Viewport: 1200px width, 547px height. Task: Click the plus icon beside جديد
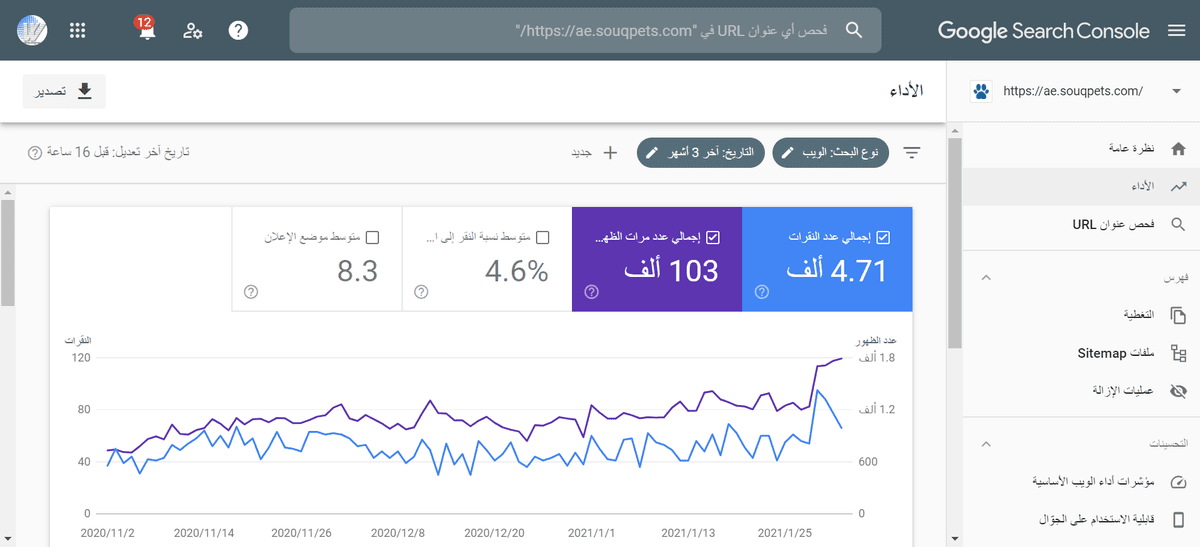[x=611, y=153]
